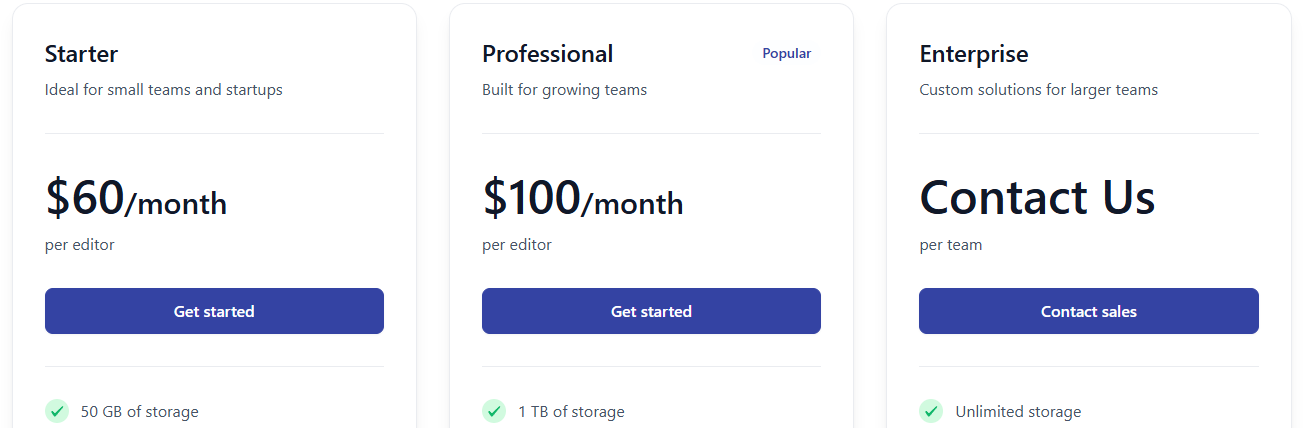Click 'per team' label under Contact Us
This screenshot has width=1306, height=428.
click(950, 245)
